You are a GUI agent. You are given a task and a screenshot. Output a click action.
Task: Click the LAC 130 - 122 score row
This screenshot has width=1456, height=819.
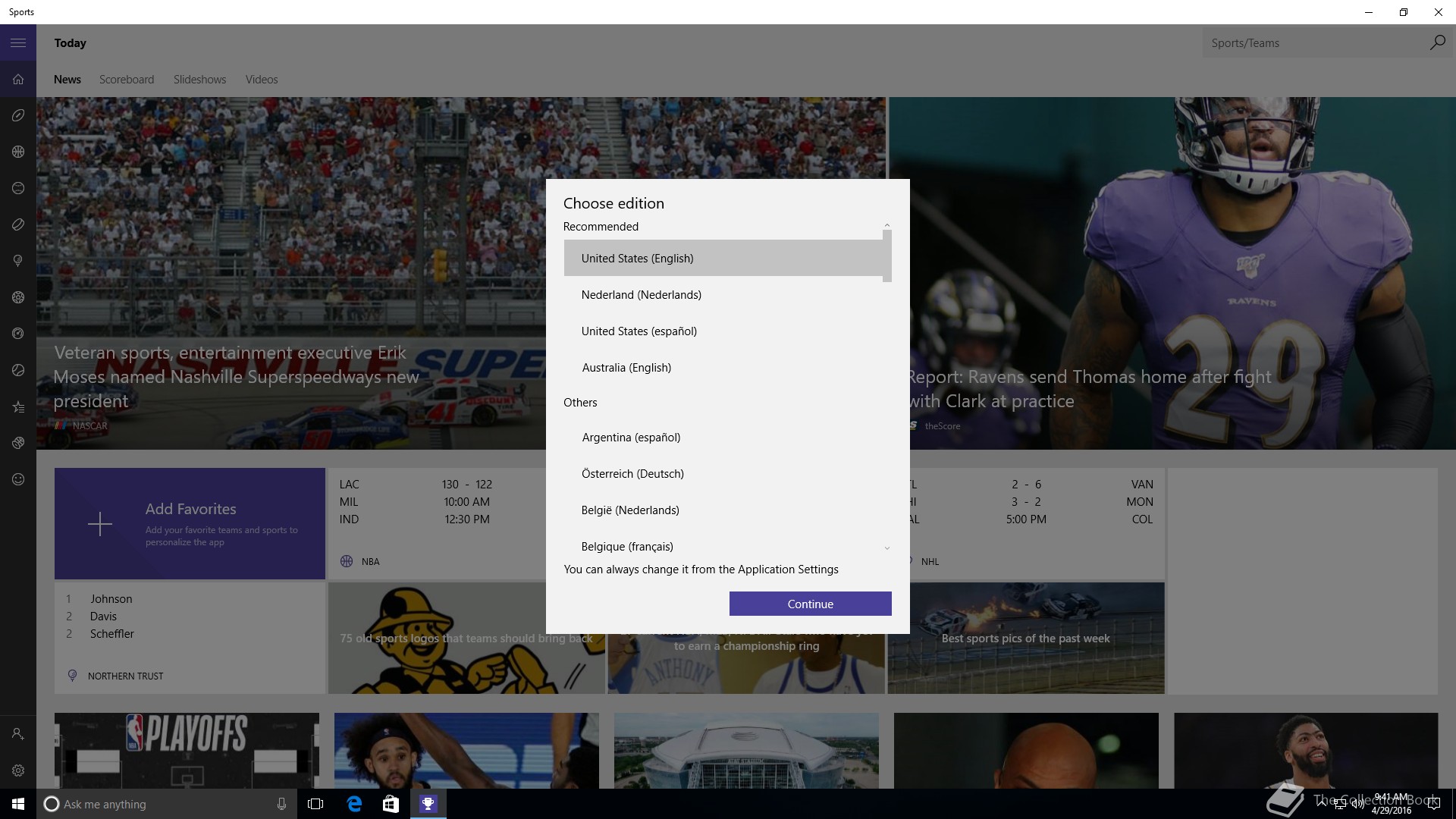(x=416, y=485)
